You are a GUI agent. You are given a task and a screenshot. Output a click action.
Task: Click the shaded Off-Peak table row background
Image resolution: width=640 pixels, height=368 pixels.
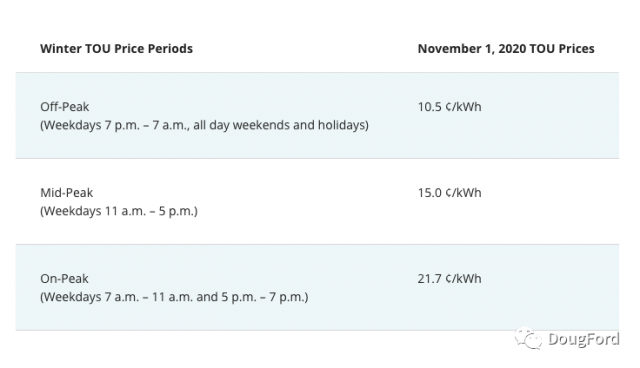coord(317,115)
